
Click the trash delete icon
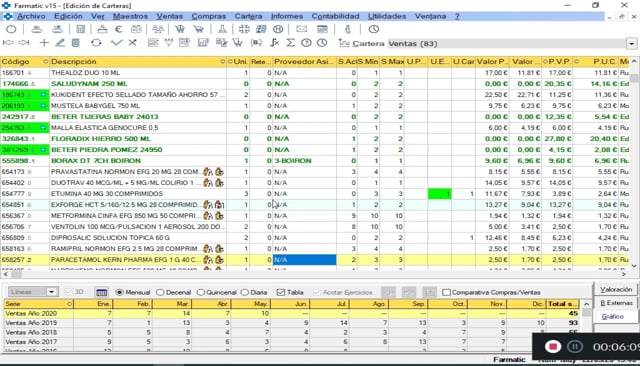[76, 43]
